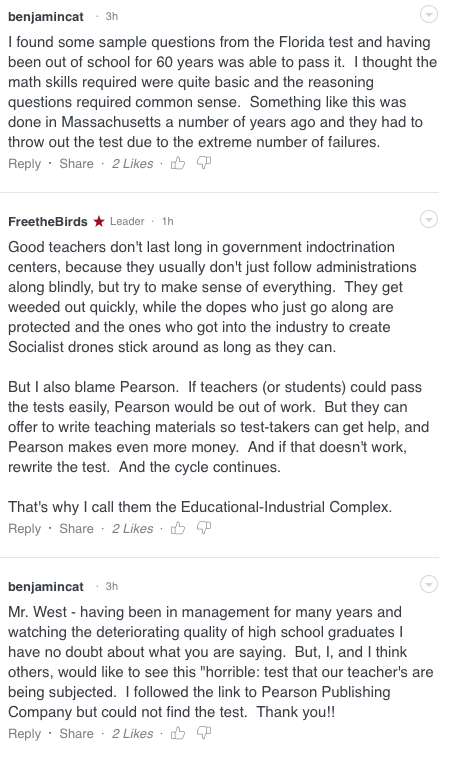Open options dropdown on FreetheBirds comment
456x761 pixels.
click(429, 219)
